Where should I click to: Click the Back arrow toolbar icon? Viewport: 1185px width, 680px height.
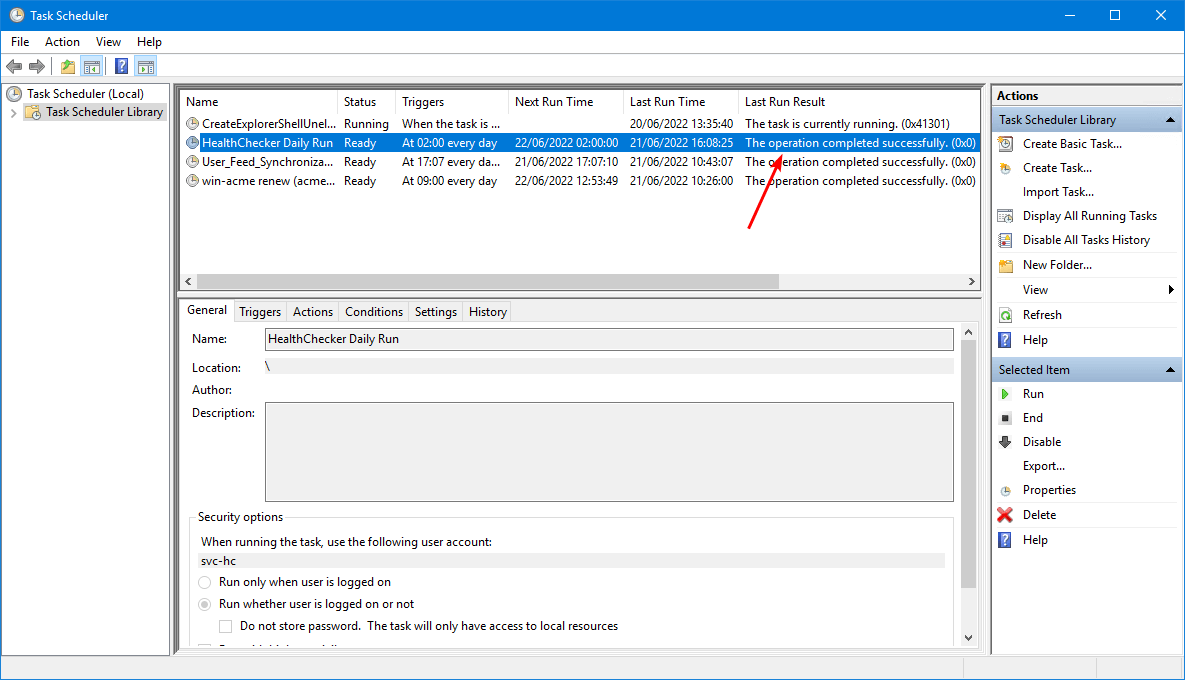point(14,66)
